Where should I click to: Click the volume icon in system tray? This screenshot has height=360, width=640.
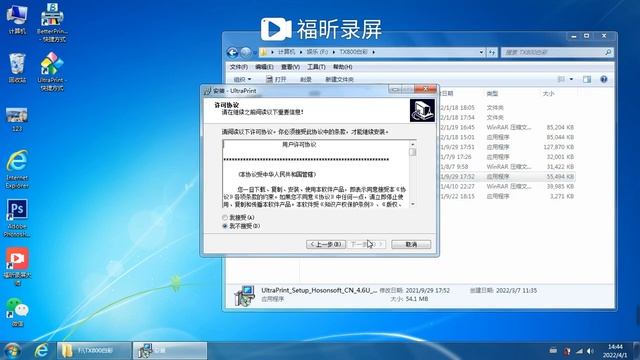click(590, 351)
